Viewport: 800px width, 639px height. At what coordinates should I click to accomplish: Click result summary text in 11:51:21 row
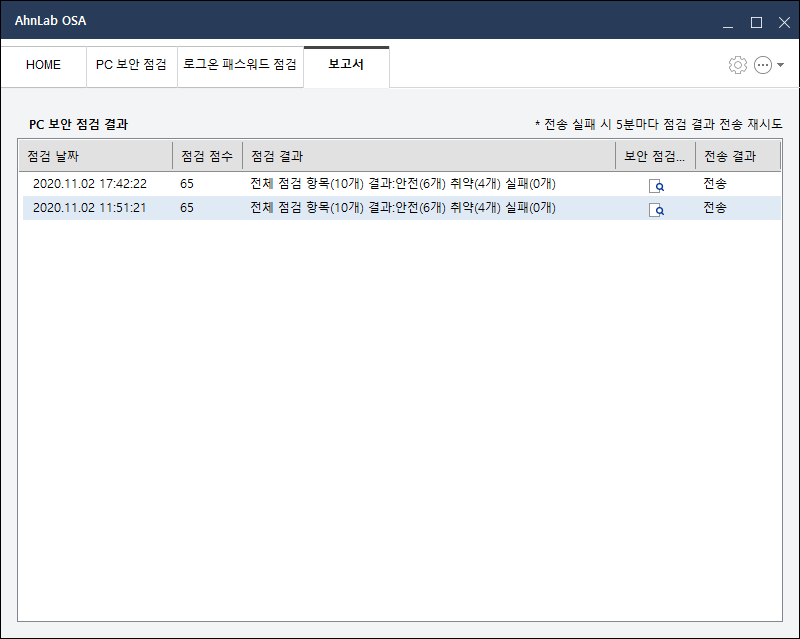(x=403, y=208)
